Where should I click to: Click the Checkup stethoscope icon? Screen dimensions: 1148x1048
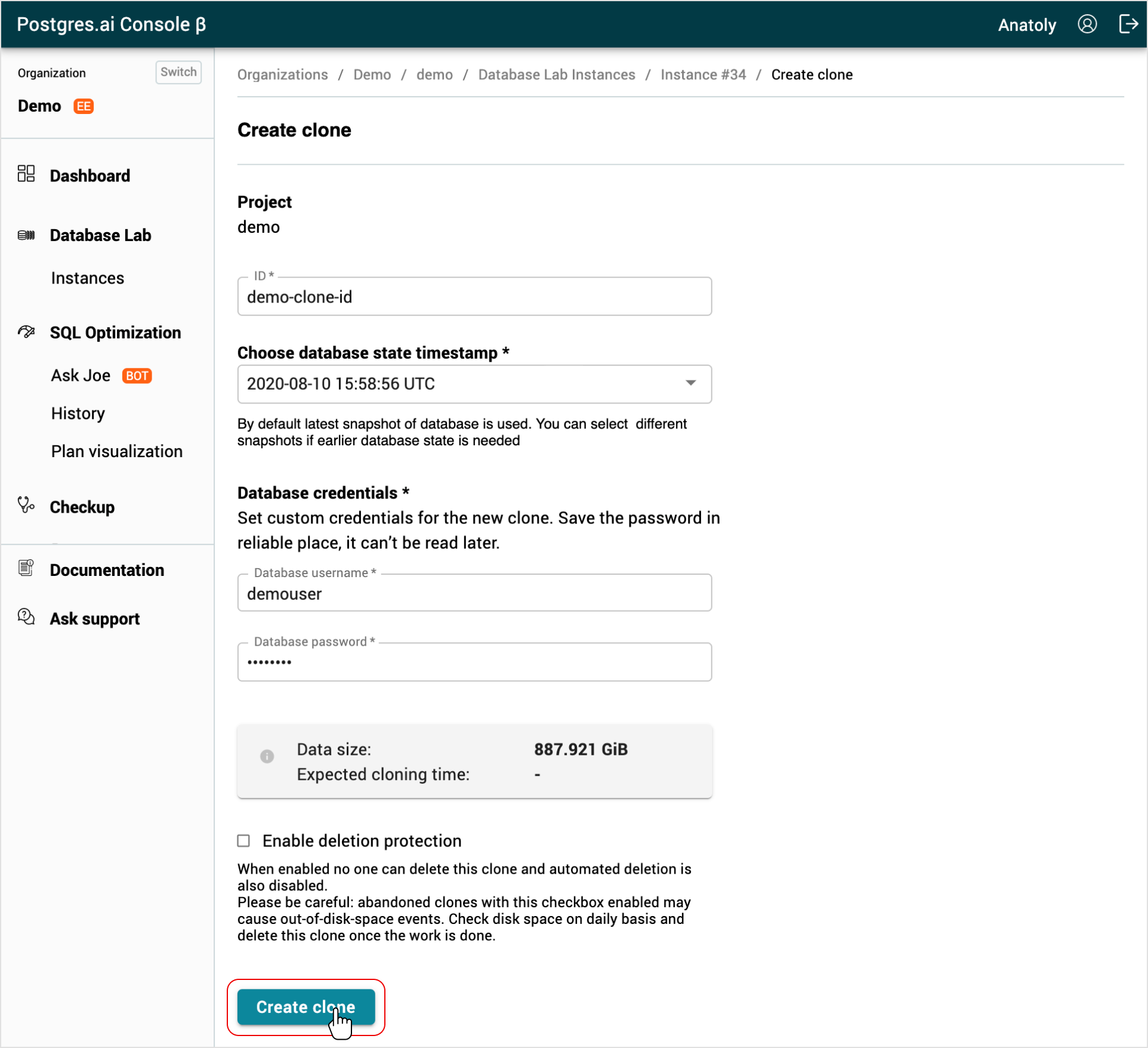pos(26,505)
